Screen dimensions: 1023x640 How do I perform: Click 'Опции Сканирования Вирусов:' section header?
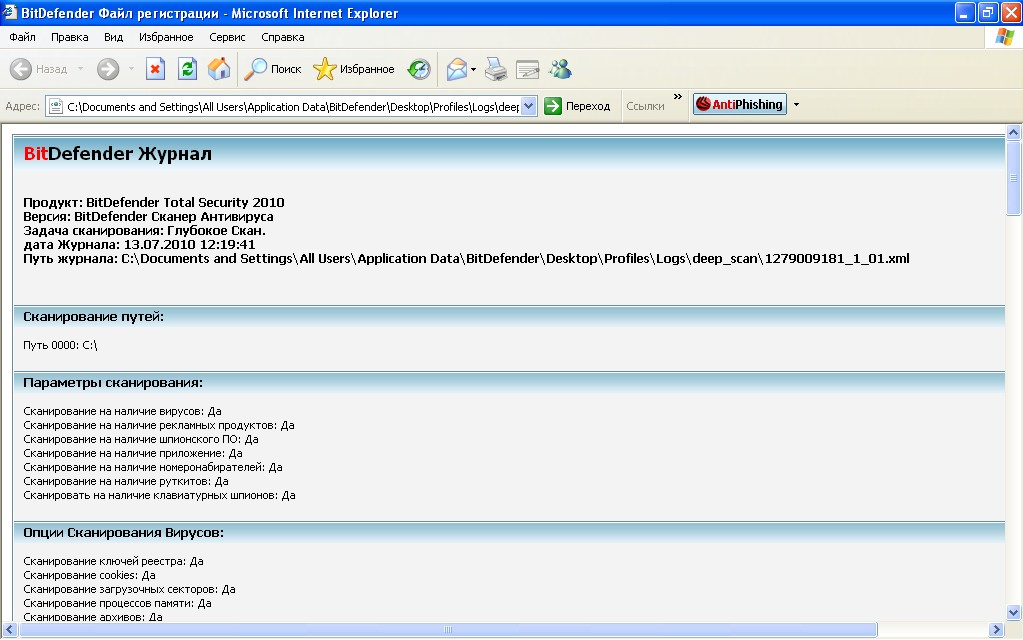click(123, 532)
